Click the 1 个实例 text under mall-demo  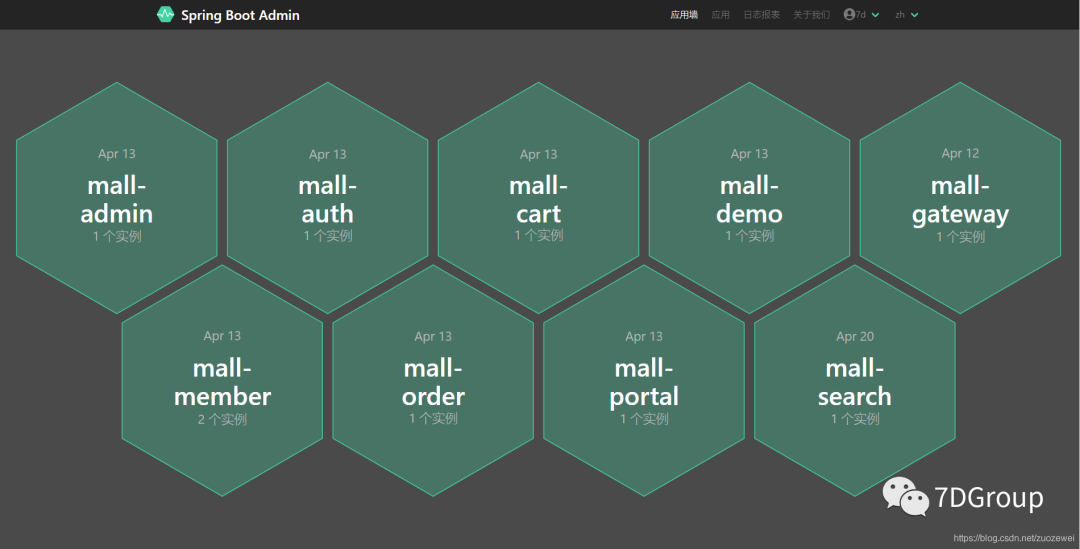(749, 236)
